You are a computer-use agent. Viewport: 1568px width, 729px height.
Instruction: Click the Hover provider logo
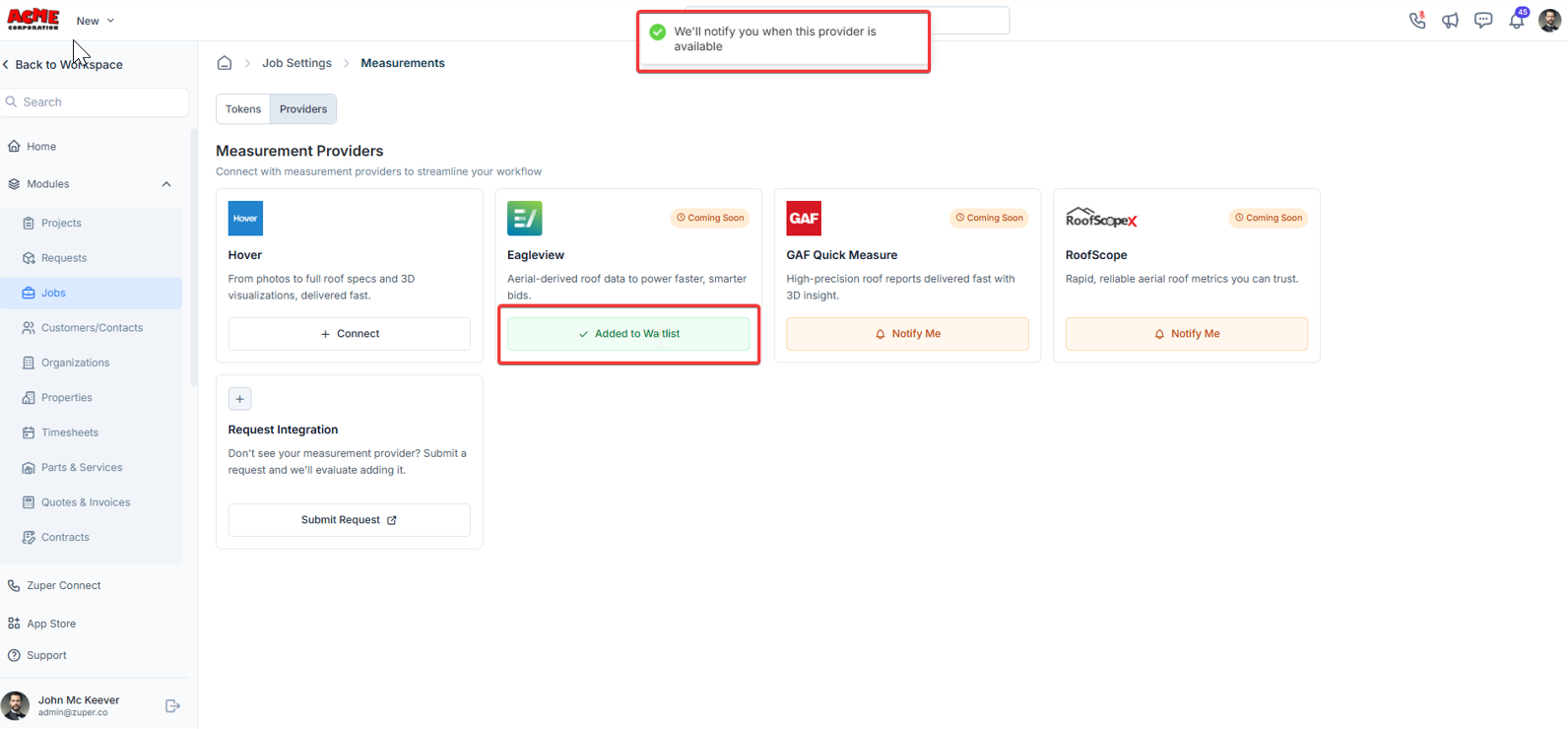point(245,218)
